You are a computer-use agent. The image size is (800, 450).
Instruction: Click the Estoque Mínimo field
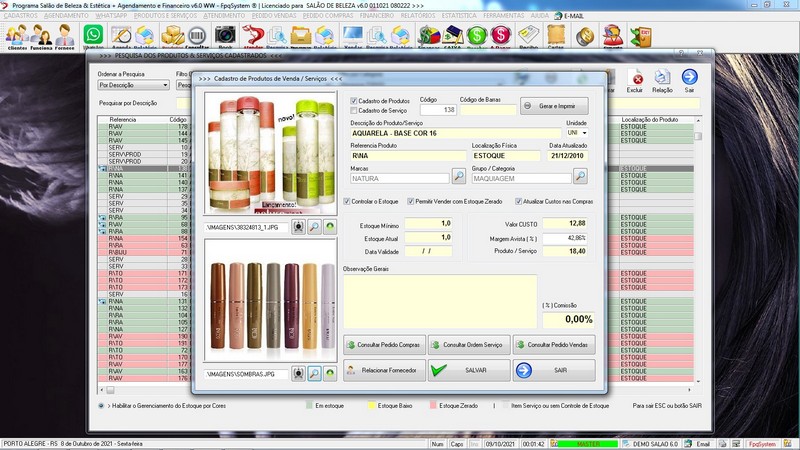click(x=429, y=223)
